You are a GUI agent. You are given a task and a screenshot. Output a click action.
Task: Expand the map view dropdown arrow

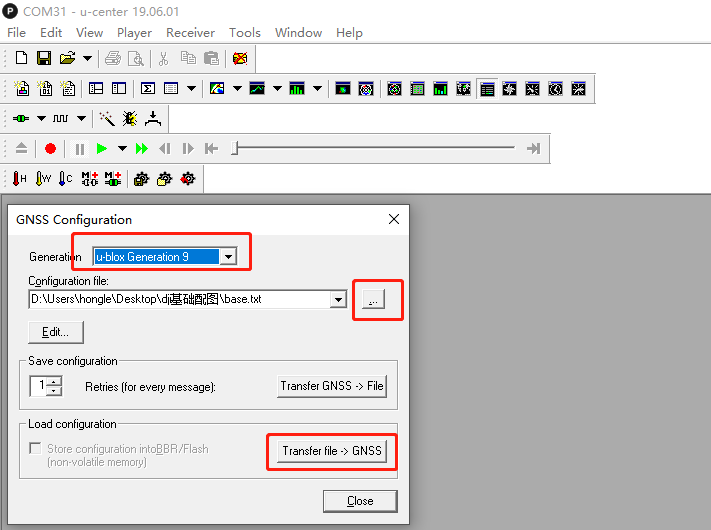point(237,88)
